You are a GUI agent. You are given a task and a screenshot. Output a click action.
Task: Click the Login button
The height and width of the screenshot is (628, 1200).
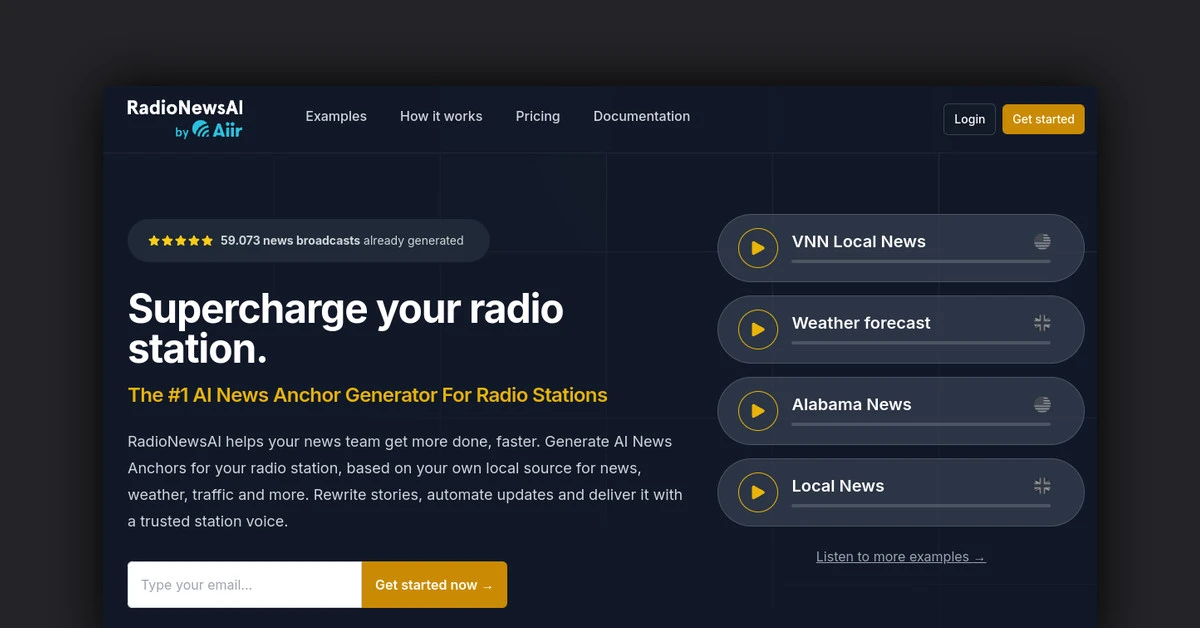pos(968,119)
